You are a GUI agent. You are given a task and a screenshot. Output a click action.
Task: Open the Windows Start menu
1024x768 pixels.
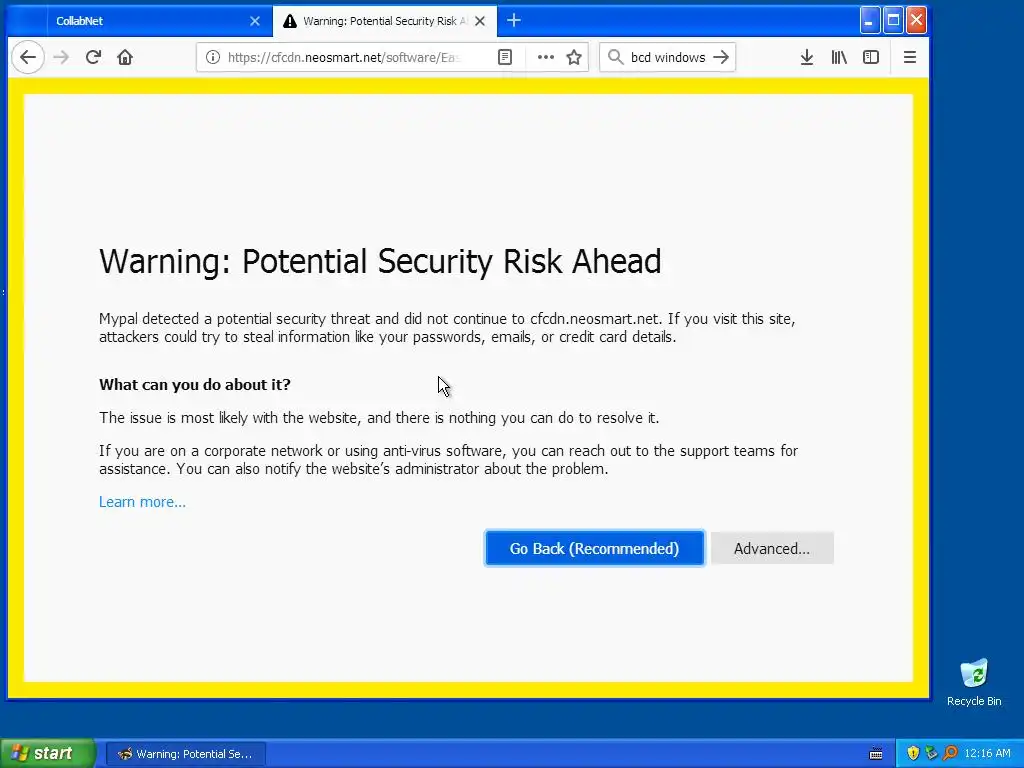coord(48,754)
